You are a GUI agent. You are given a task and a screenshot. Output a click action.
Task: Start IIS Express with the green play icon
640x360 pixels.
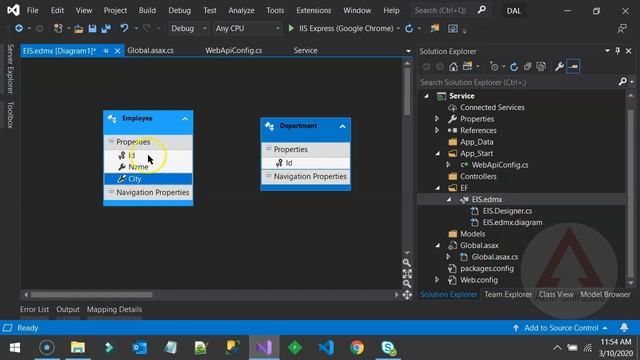click(291, 28)
